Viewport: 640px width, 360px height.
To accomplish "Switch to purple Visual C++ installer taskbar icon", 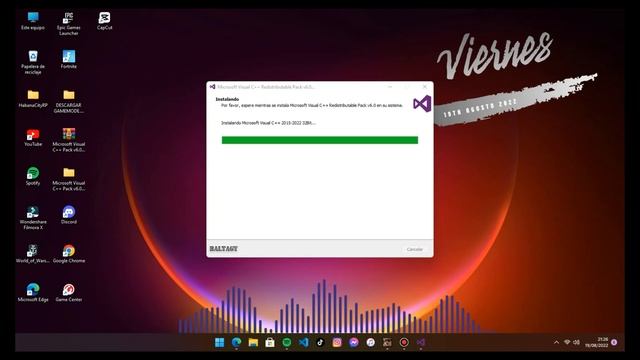I will pos(421,342).
